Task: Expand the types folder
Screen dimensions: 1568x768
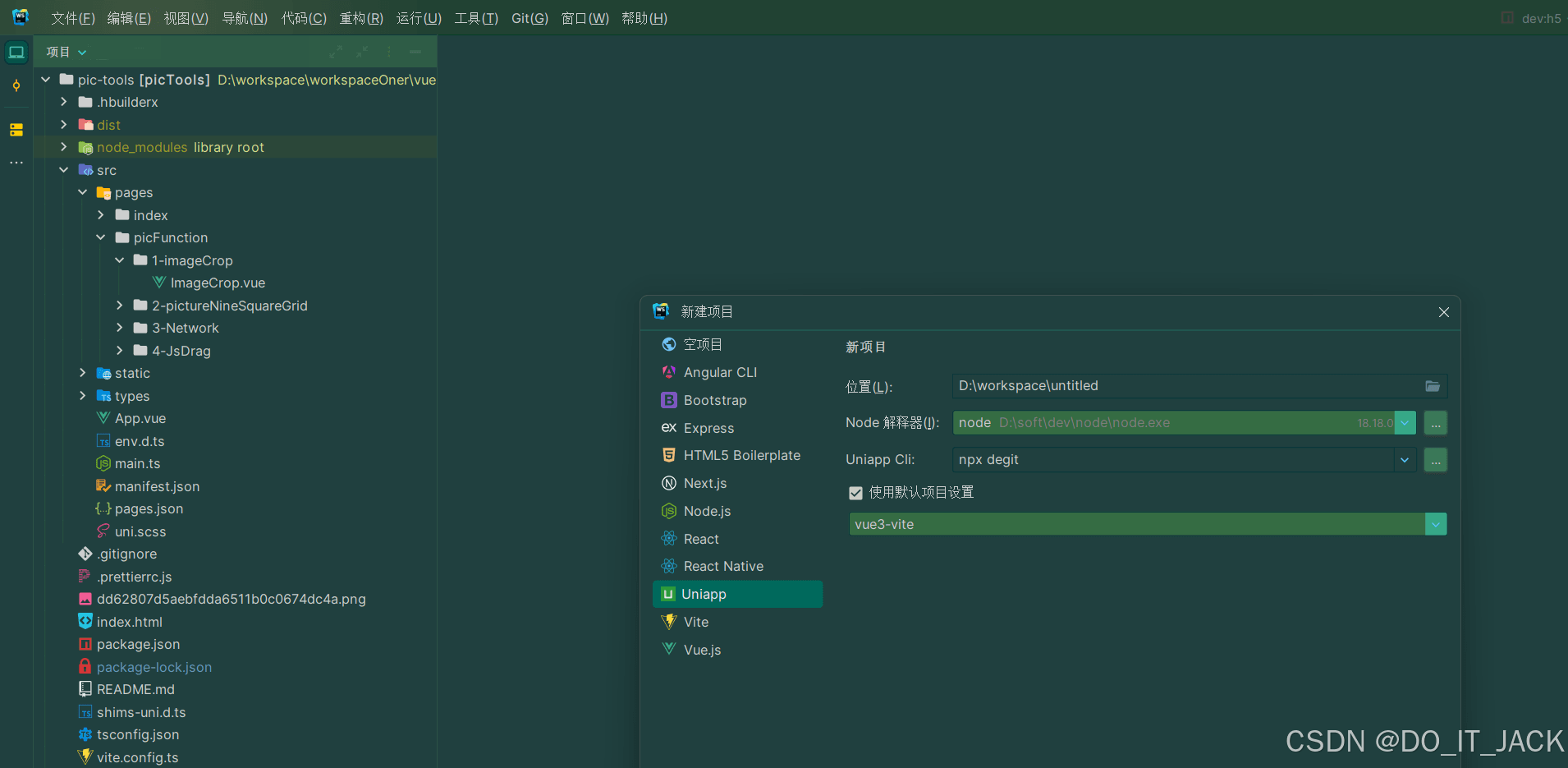Action: (x=83, y=396)
